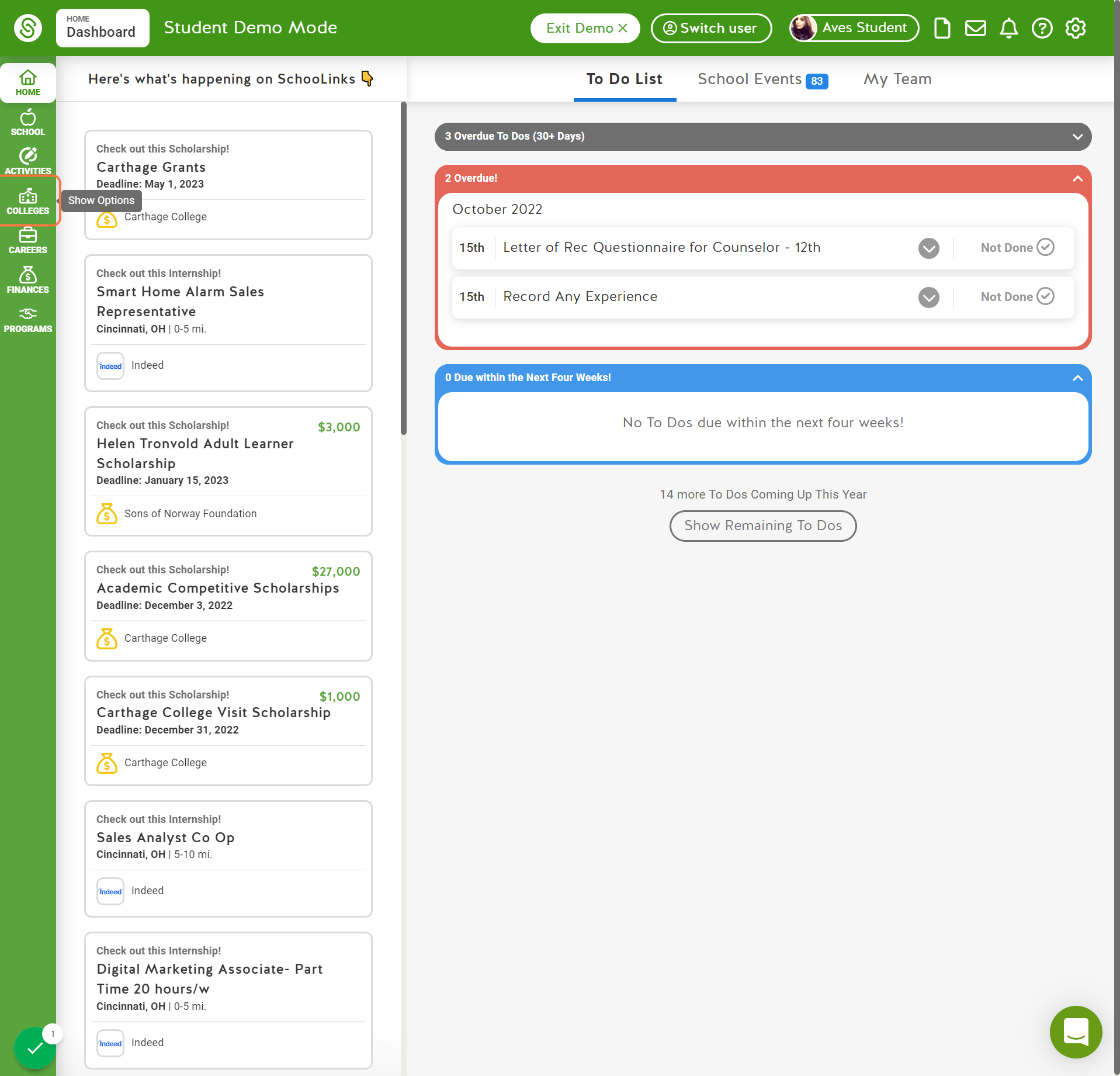Click Show Remaining To Dos
This screenshot has height=1076, width=1120.
coord(763,525)
